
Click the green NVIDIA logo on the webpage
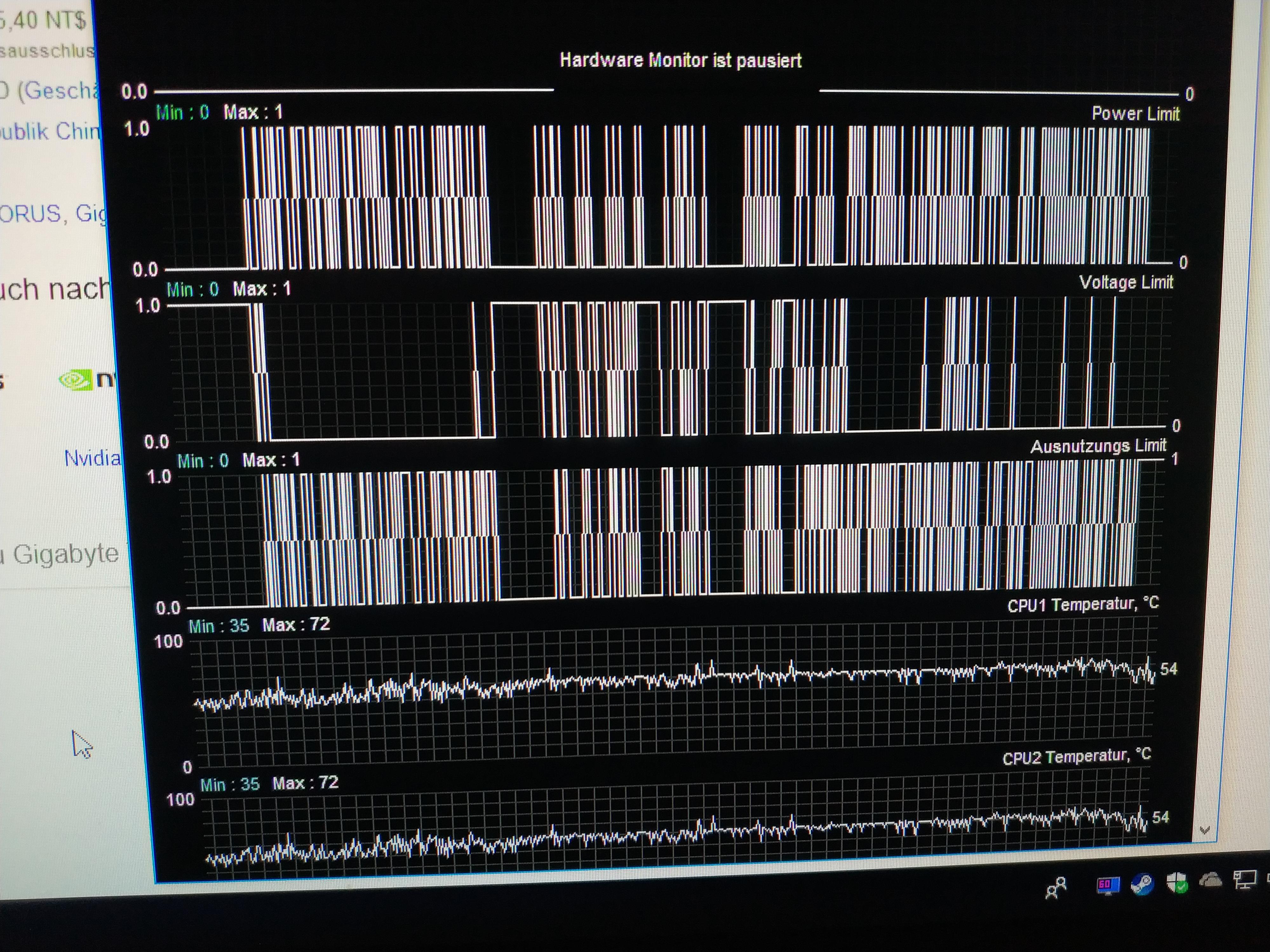(76, 380)
